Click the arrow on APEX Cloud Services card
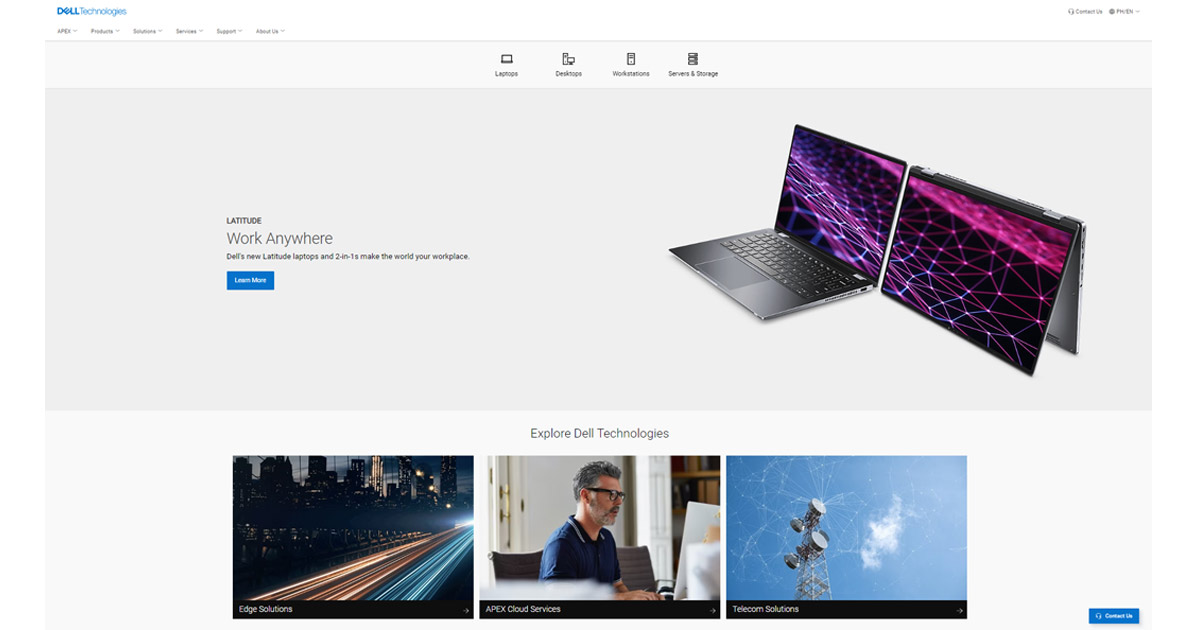 pos(712,610)
